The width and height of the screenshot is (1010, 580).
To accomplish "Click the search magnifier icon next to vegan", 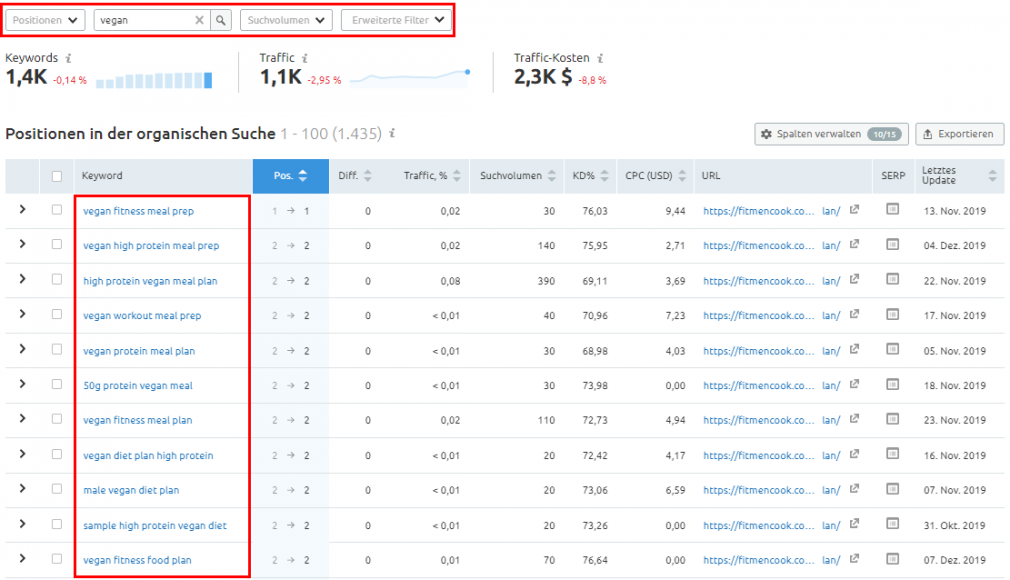I will tap(221, 20).
